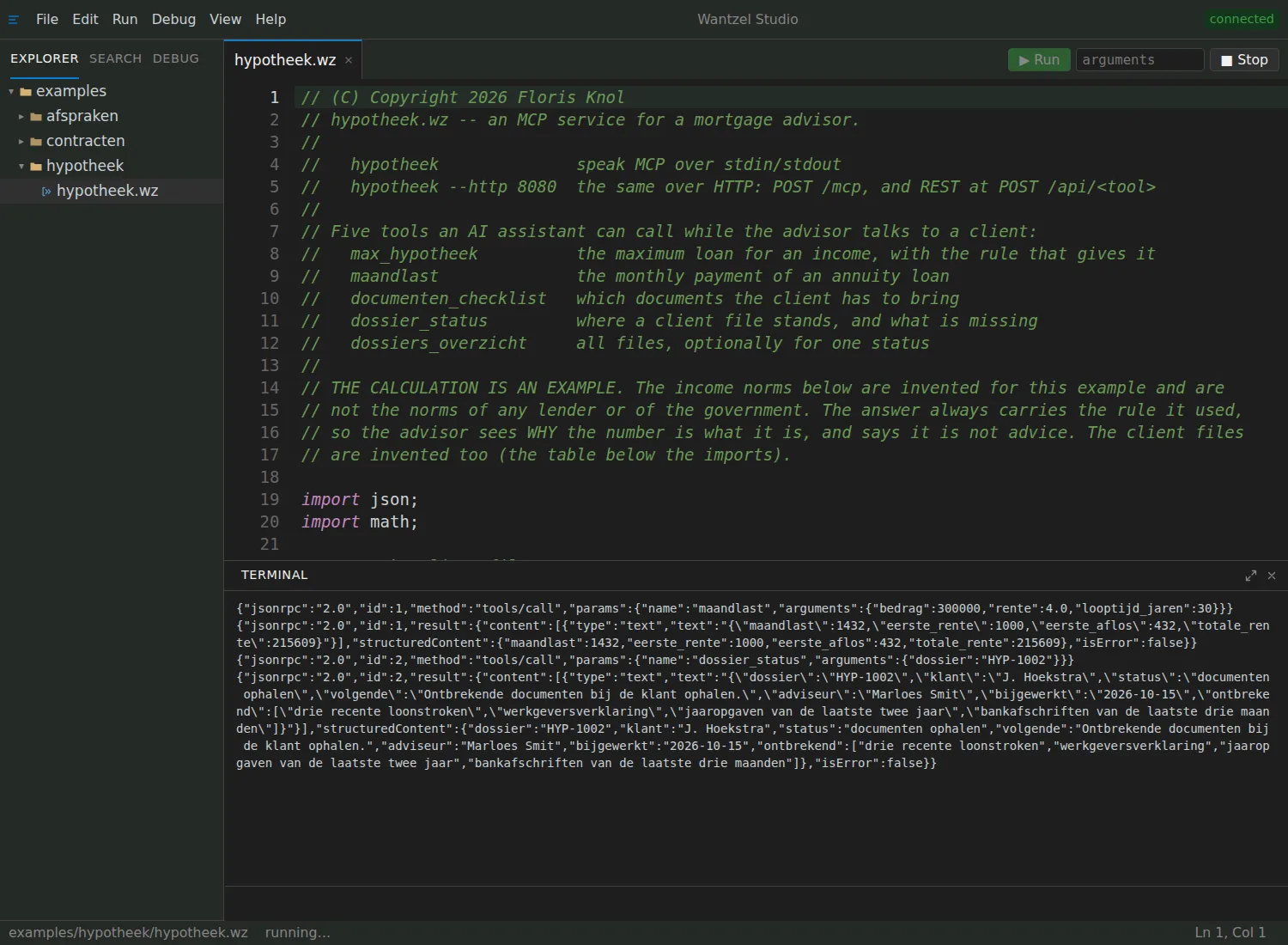The width and height of the screenshot is (1288, 945).
Task: Click the examples/hypotheek/hypotheek.wz status bar path
Action: coord(128,933)
